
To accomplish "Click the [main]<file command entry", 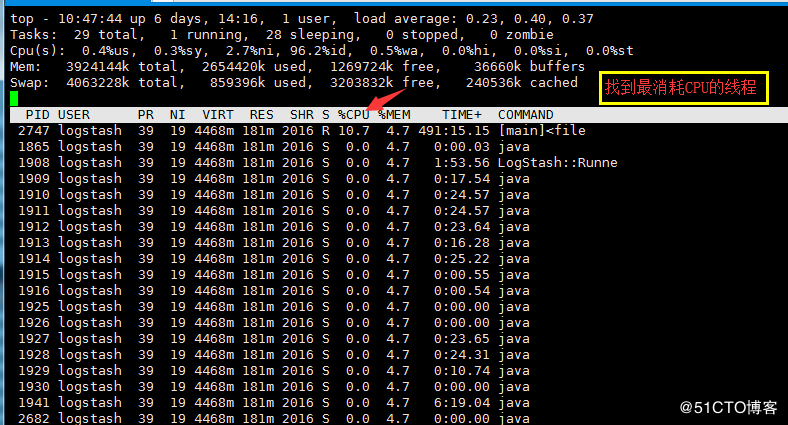I will [542, 131].
